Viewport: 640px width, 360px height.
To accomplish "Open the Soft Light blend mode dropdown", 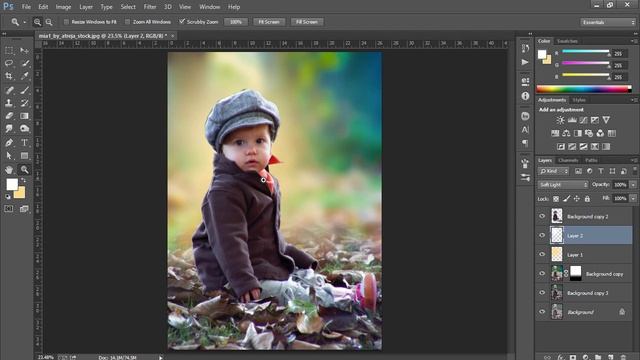I will coord(563,185).
